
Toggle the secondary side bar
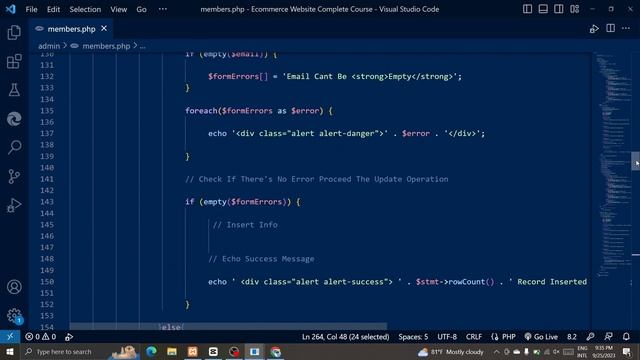(x=559, y=9)
